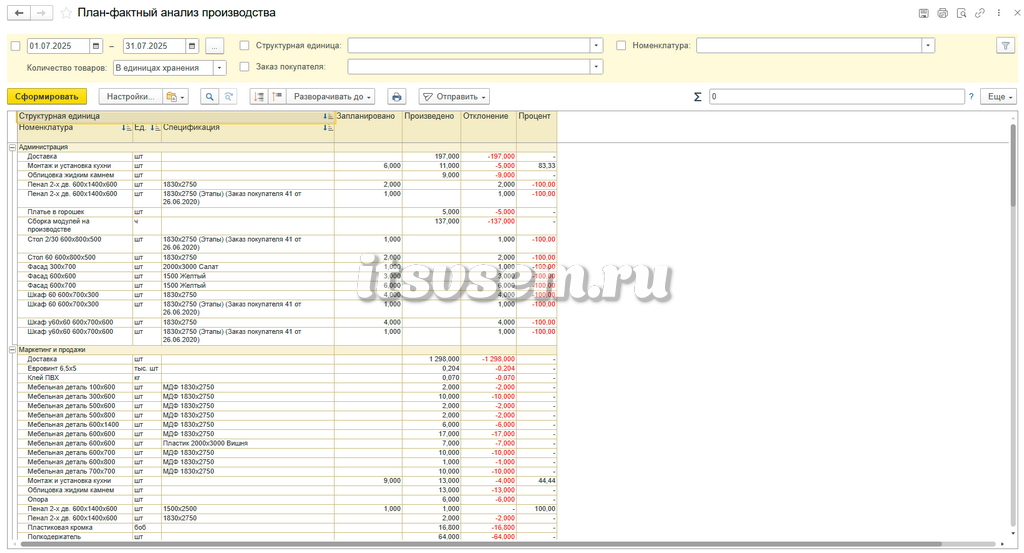Open print preview icon in the title bar
The width and height of the screenshot is (1024, 553).
961,13
